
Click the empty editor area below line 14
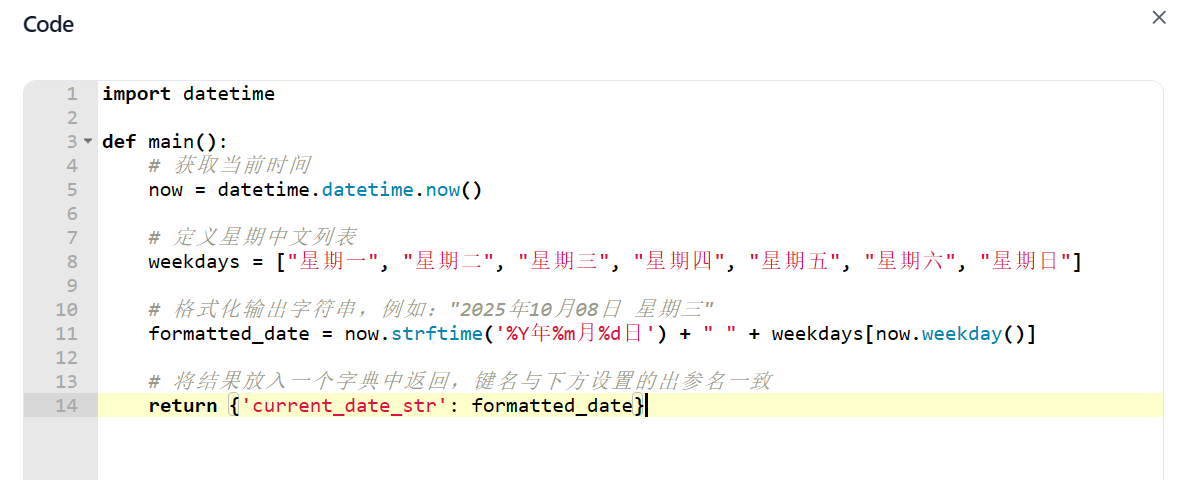[x=600, y=450]
